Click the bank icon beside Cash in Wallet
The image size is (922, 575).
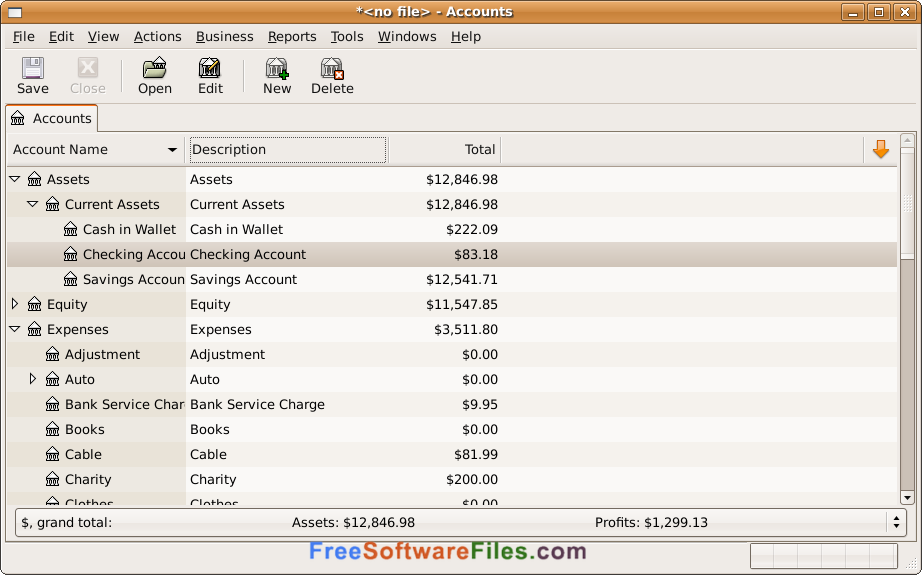coord(71,229)
